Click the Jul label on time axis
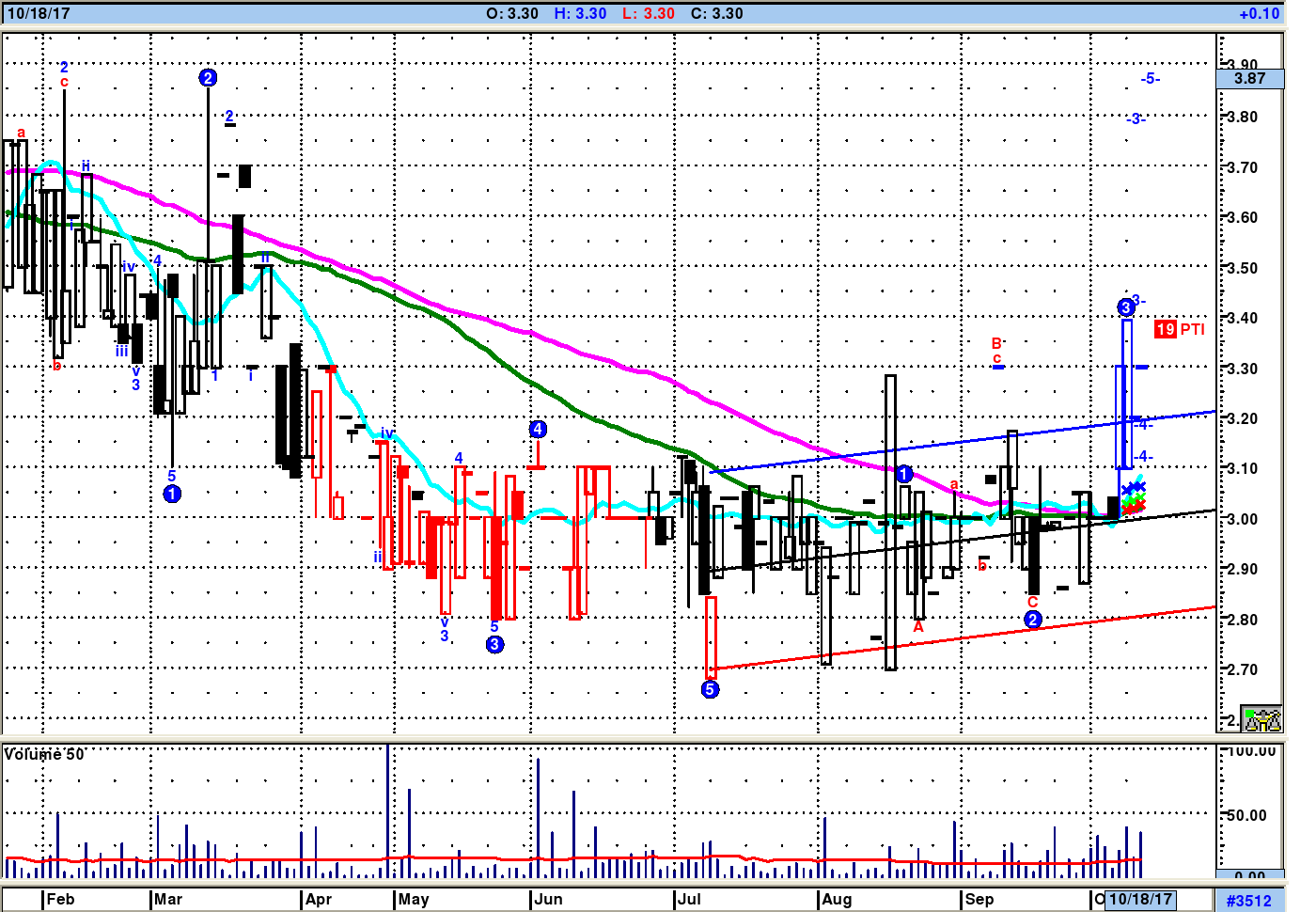The width and height of the screenshot is (1316, 912). [x=689, y=899]
